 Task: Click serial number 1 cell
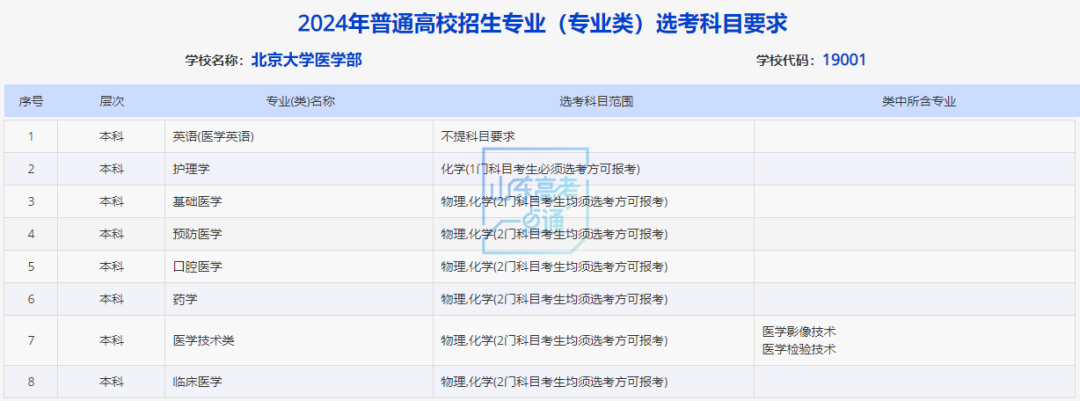(x=31, y=136)
